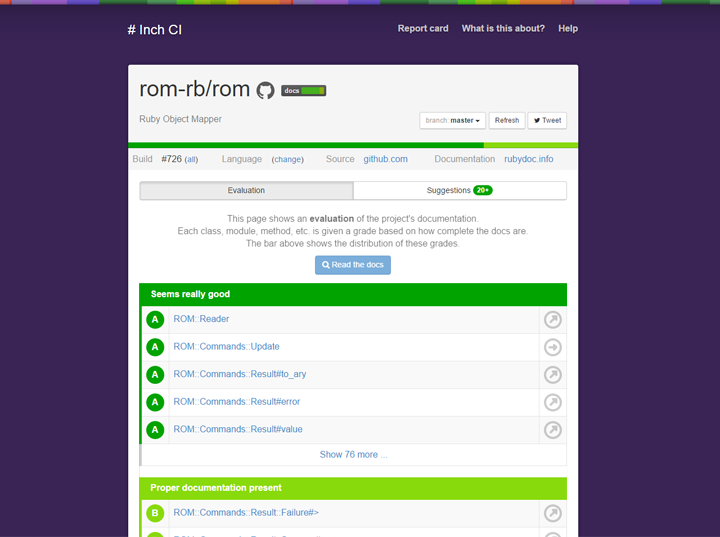The image size is (720, 537).
Task: Click light green segment of grade distribution bar
Action: tap(531, 145)
